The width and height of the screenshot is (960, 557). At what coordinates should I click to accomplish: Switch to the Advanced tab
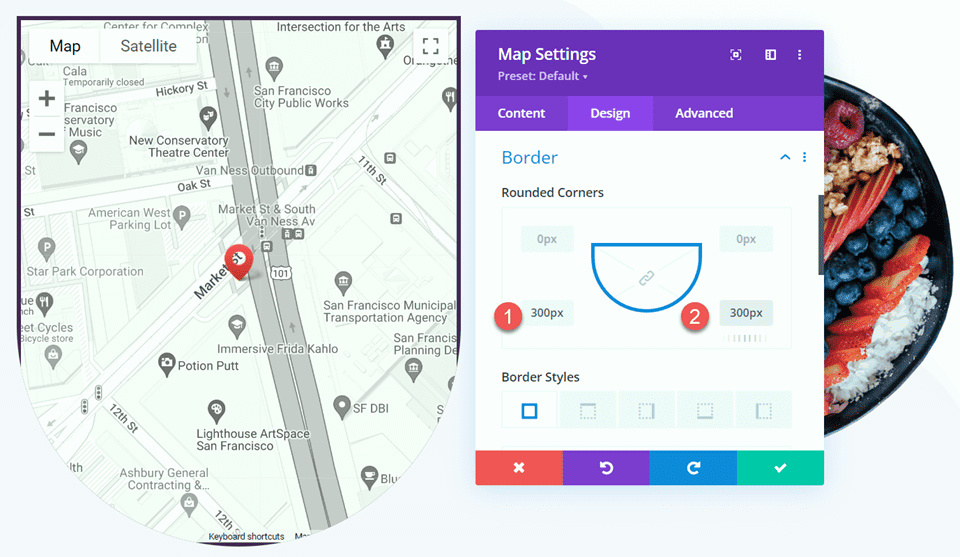(x=704, y=113)
